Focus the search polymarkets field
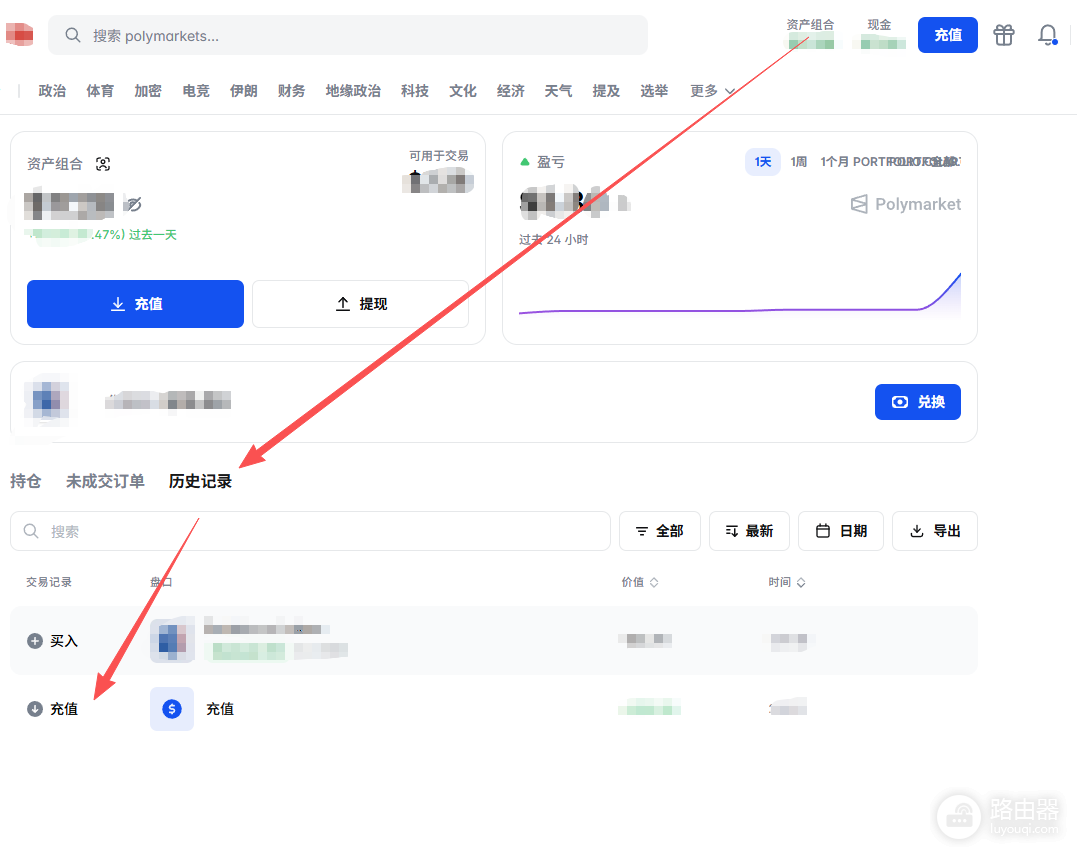The width and height of the screenshot is (1077, 857). (348, 35)
